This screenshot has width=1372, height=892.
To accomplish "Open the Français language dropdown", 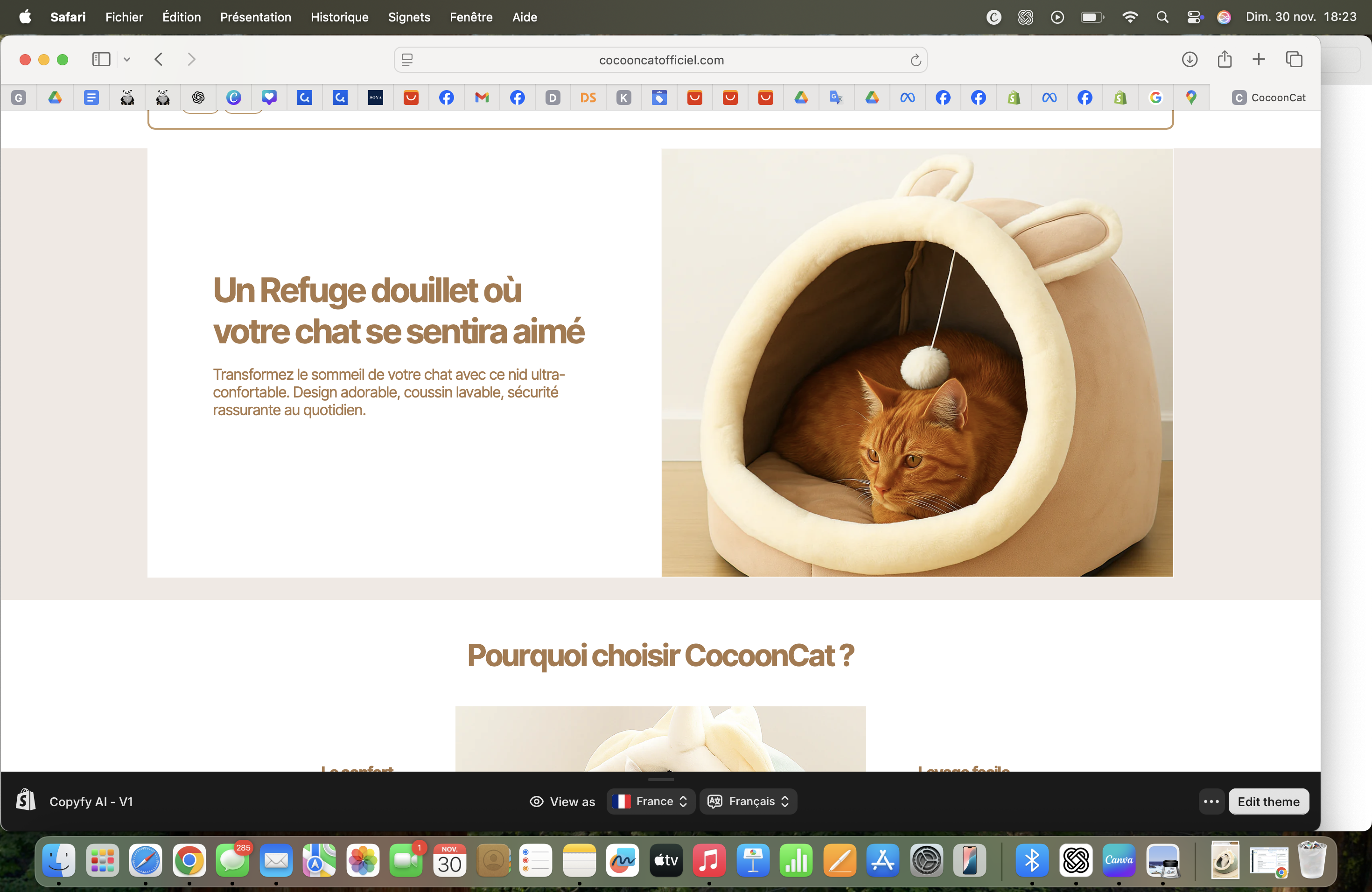I will pos(748,801).
